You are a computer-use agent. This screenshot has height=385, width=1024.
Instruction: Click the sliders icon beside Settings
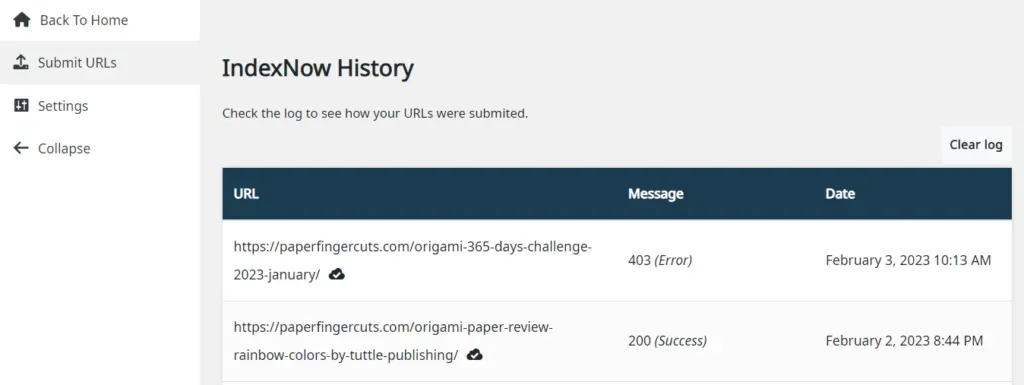tap(22, 106)
